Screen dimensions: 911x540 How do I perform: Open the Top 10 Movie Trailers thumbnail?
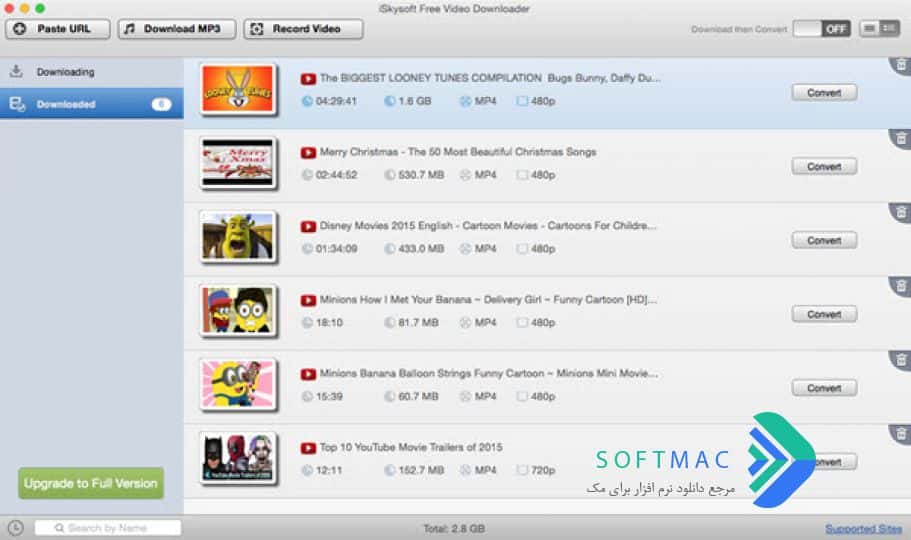coord(238,458)
